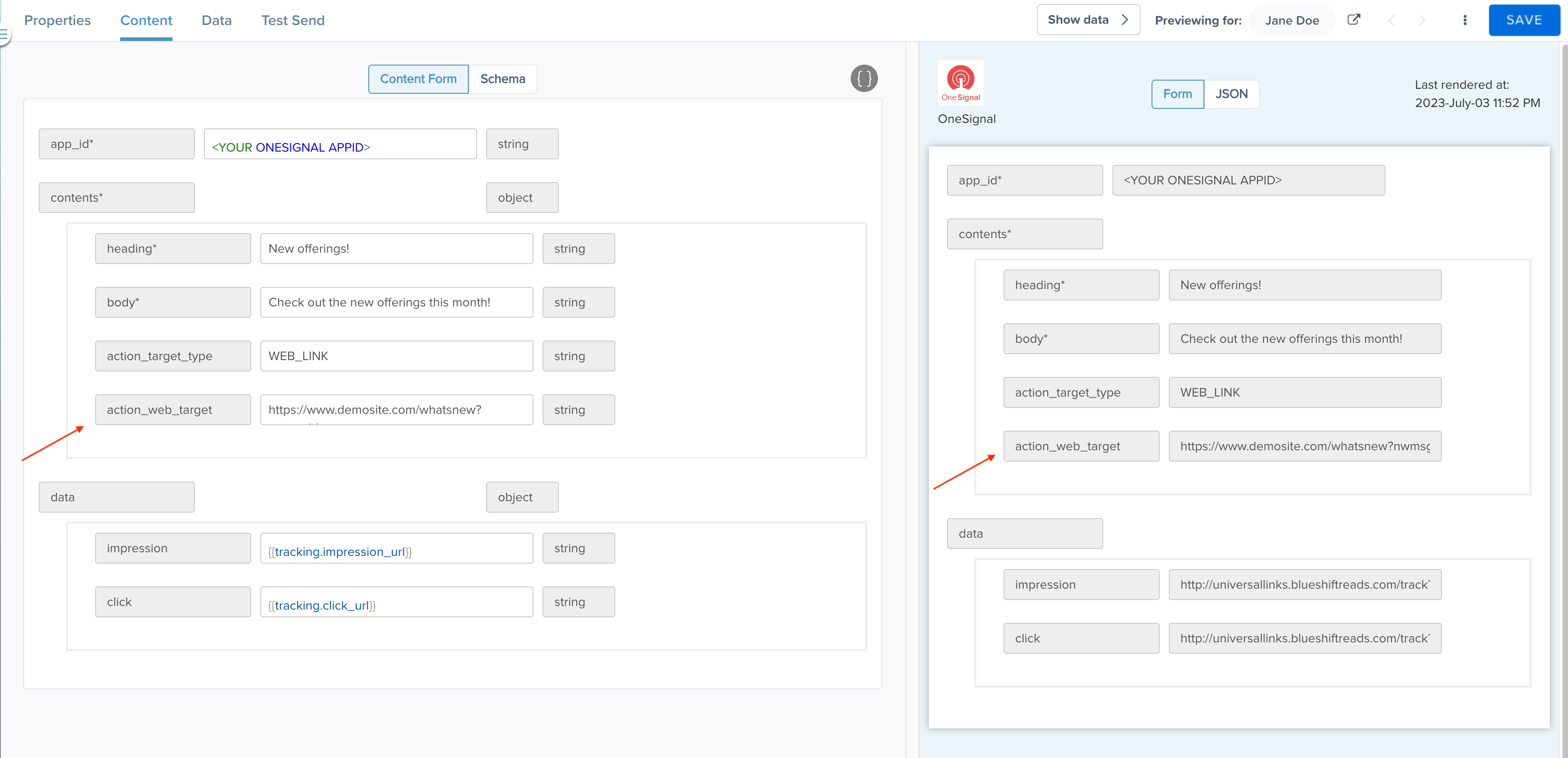Go to previous preview user arrow

1391,20
